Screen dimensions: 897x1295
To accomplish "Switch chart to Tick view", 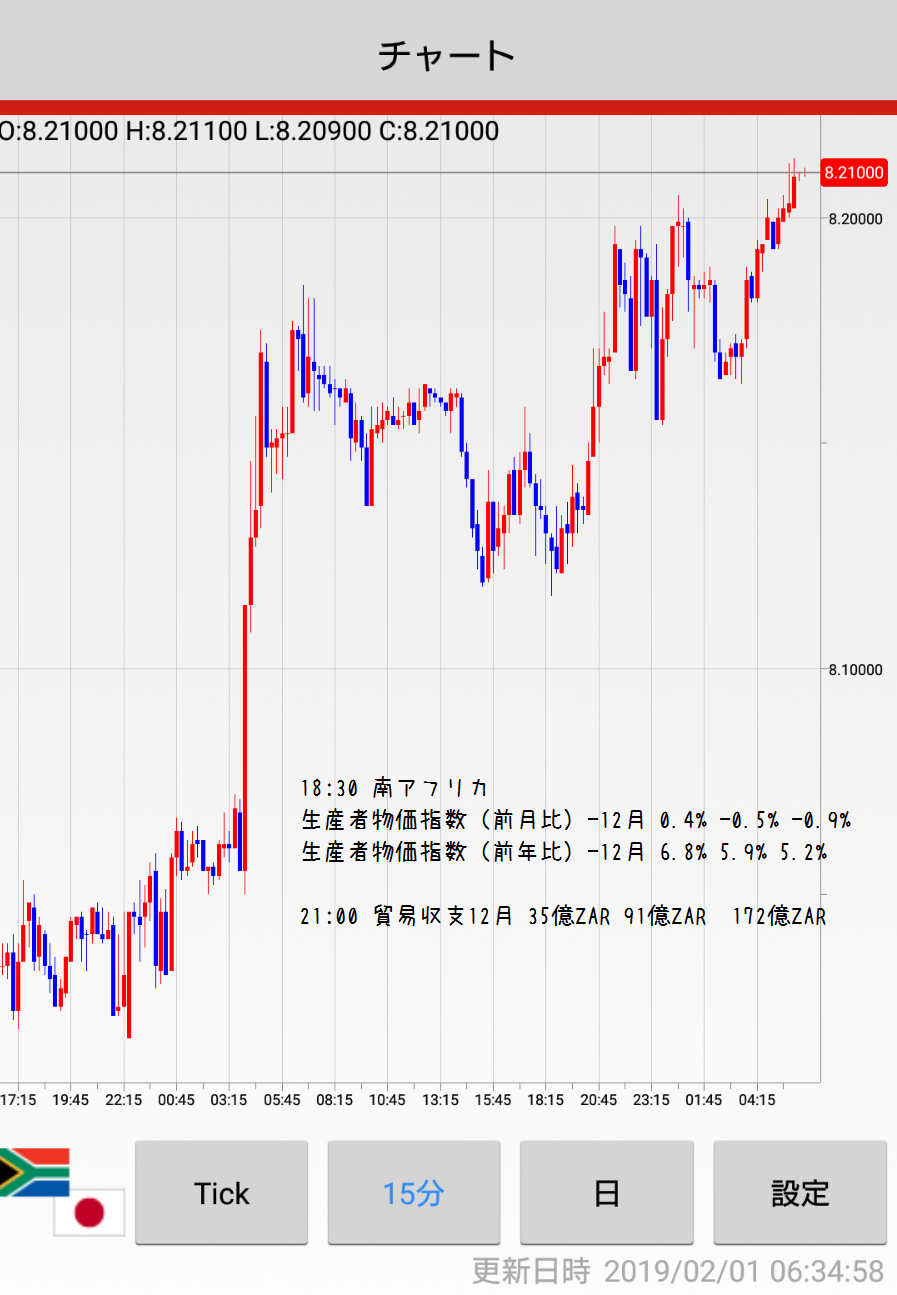I will [x=221, y=1193].
